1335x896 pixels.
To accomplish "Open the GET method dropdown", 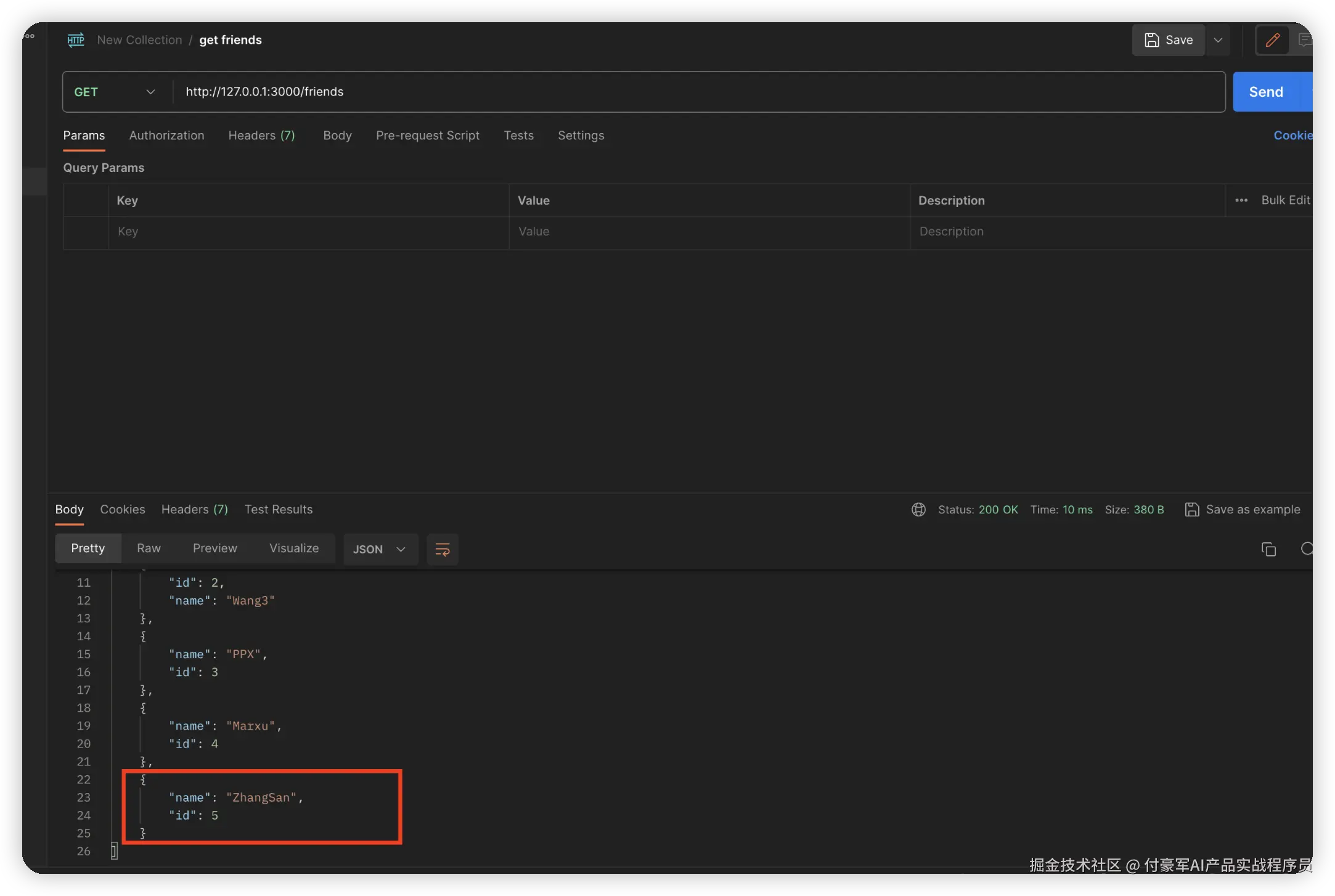I will tap(115, 92).
